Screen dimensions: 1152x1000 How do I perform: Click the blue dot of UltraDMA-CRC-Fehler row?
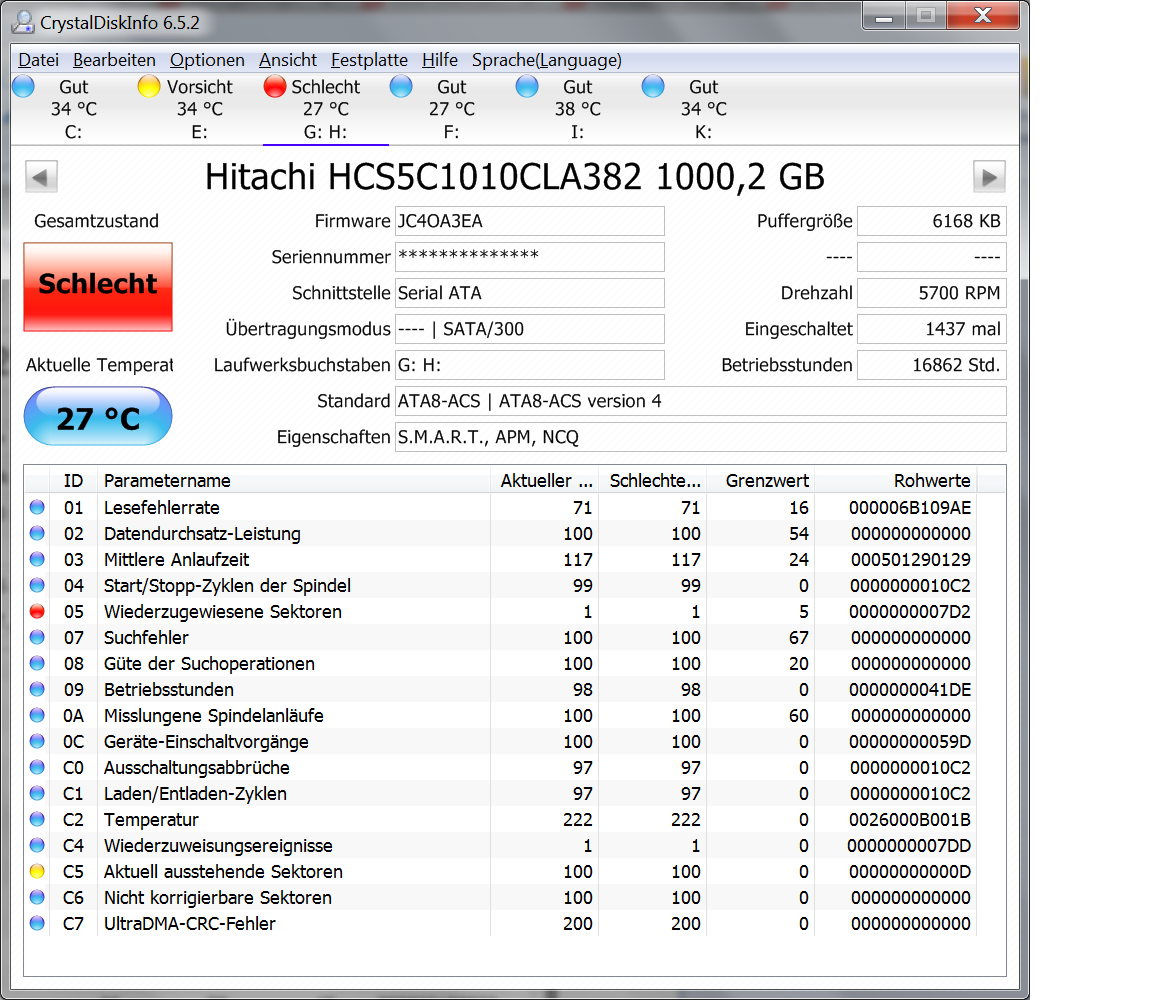coord(37,924)
